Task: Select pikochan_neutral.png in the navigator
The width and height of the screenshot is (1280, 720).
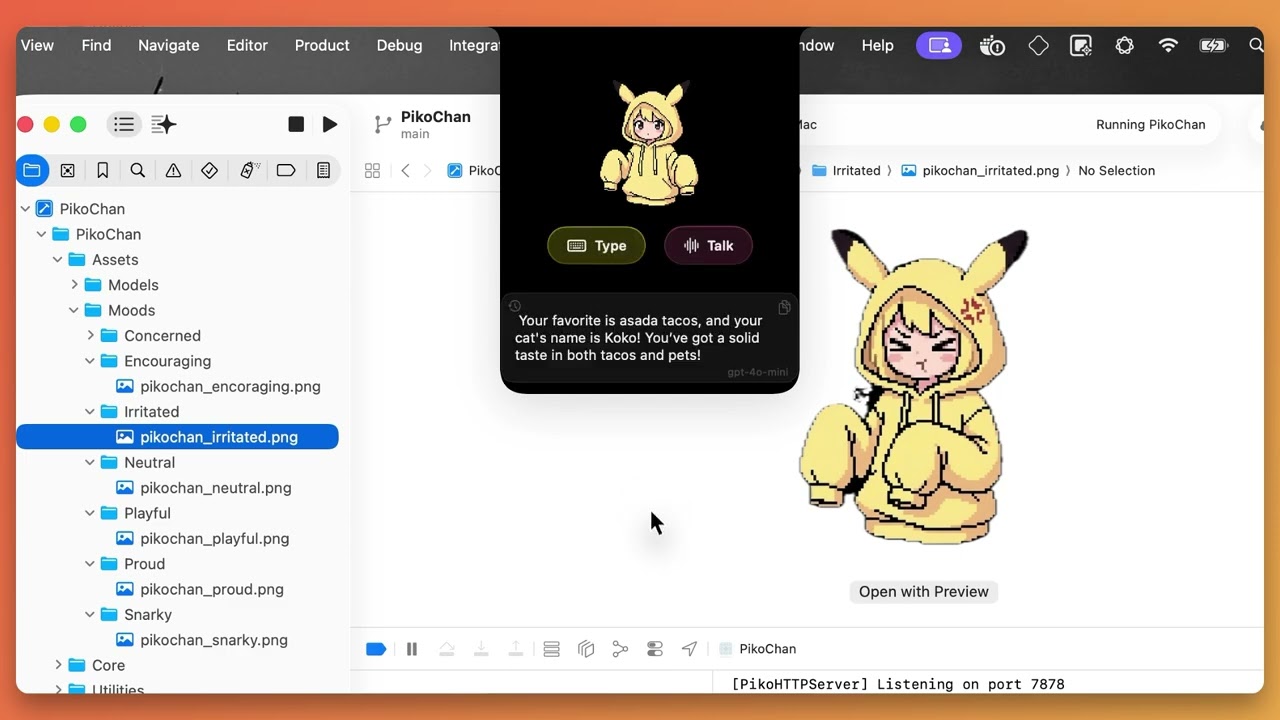Action: point(216,488)
